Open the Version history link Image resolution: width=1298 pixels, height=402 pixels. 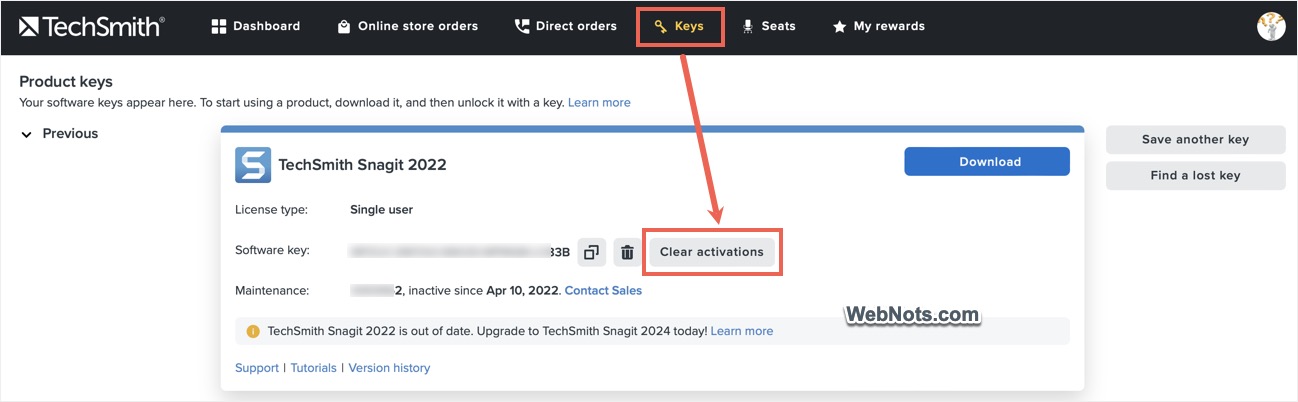(389, 368)
